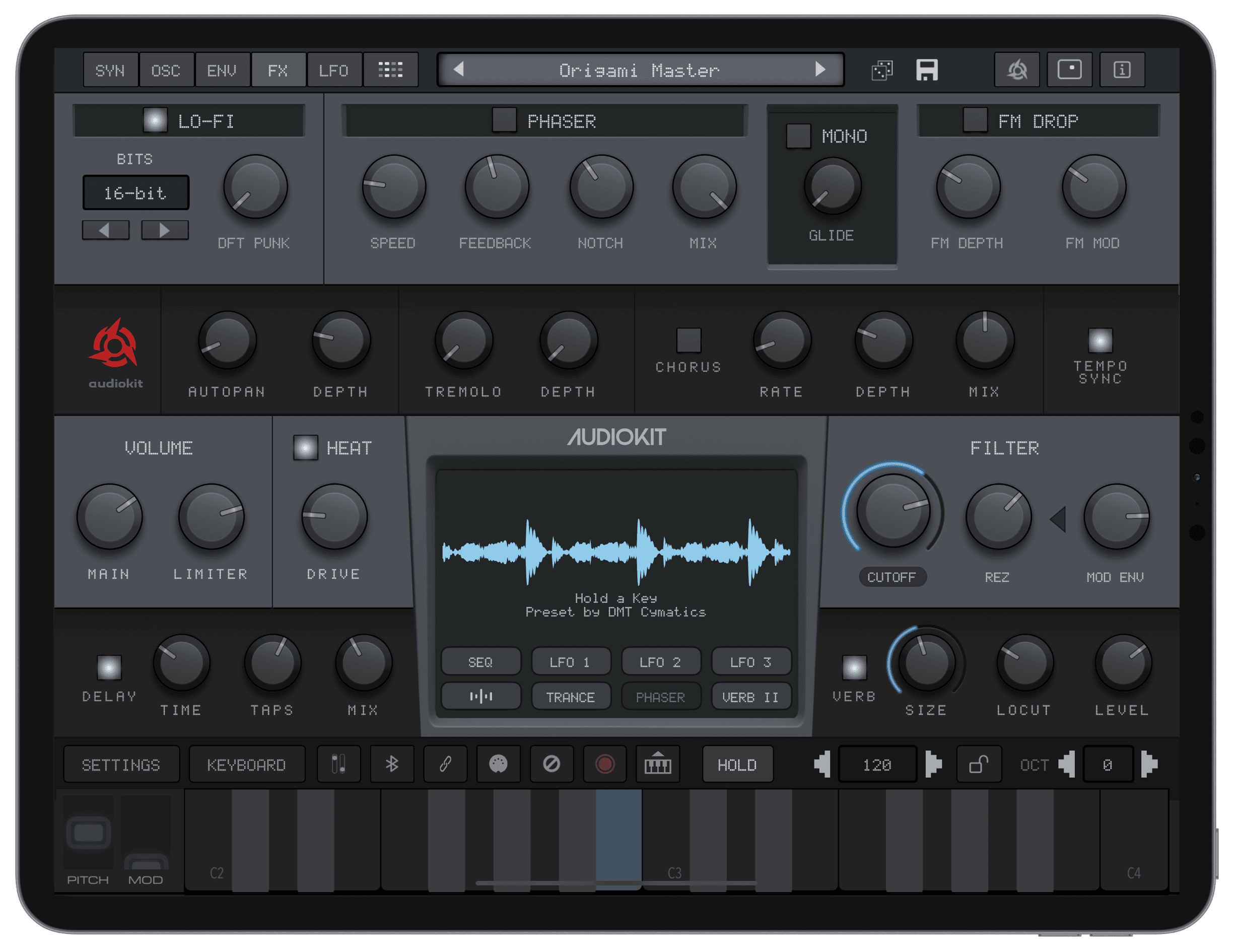The height and width of the screenshot is (952, 1234).
Task: Click the tuning sliders icon near Keyboard
Action: 338,765
